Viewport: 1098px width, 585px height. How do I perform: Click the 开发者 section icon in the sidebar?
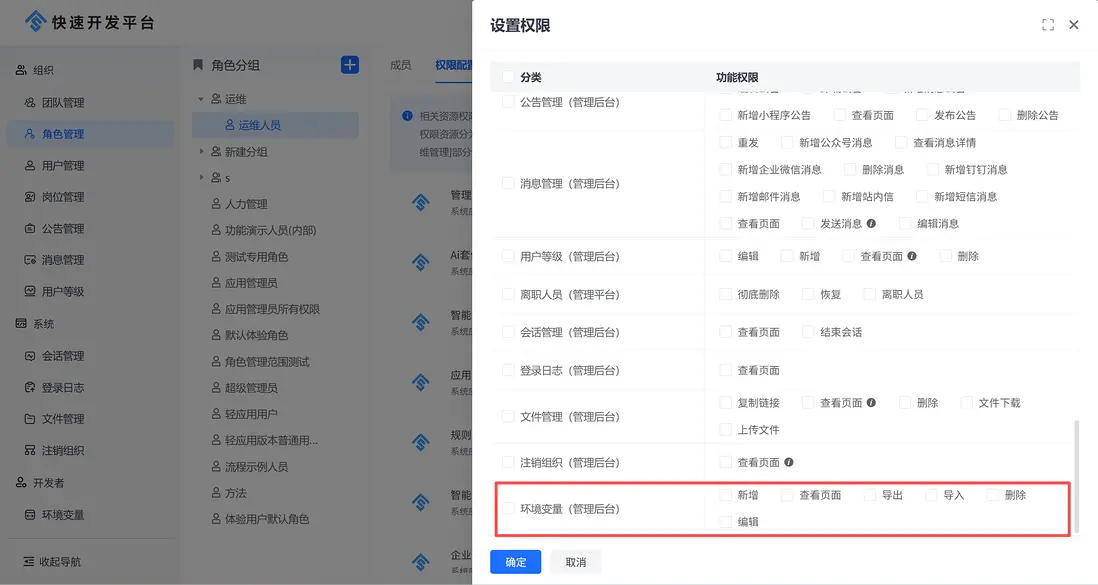tap(21, 483)
